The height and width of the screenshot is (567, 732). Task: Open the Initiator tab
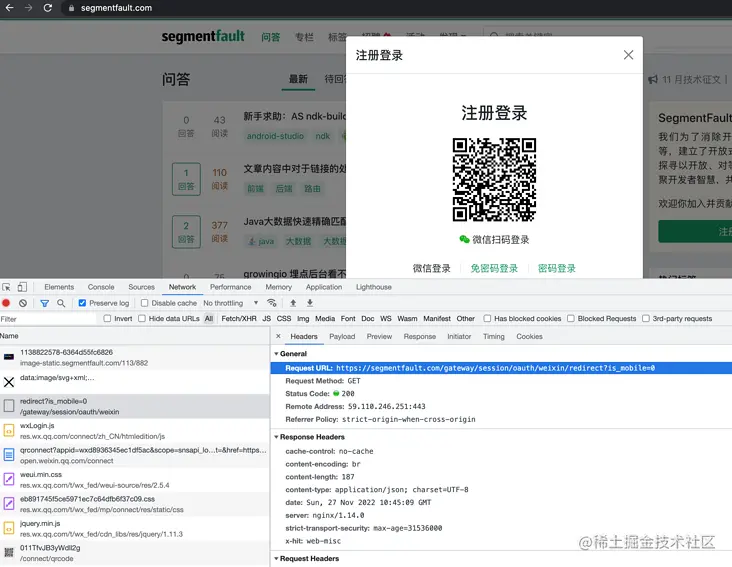pyautogui.click(x=459, y=336)
